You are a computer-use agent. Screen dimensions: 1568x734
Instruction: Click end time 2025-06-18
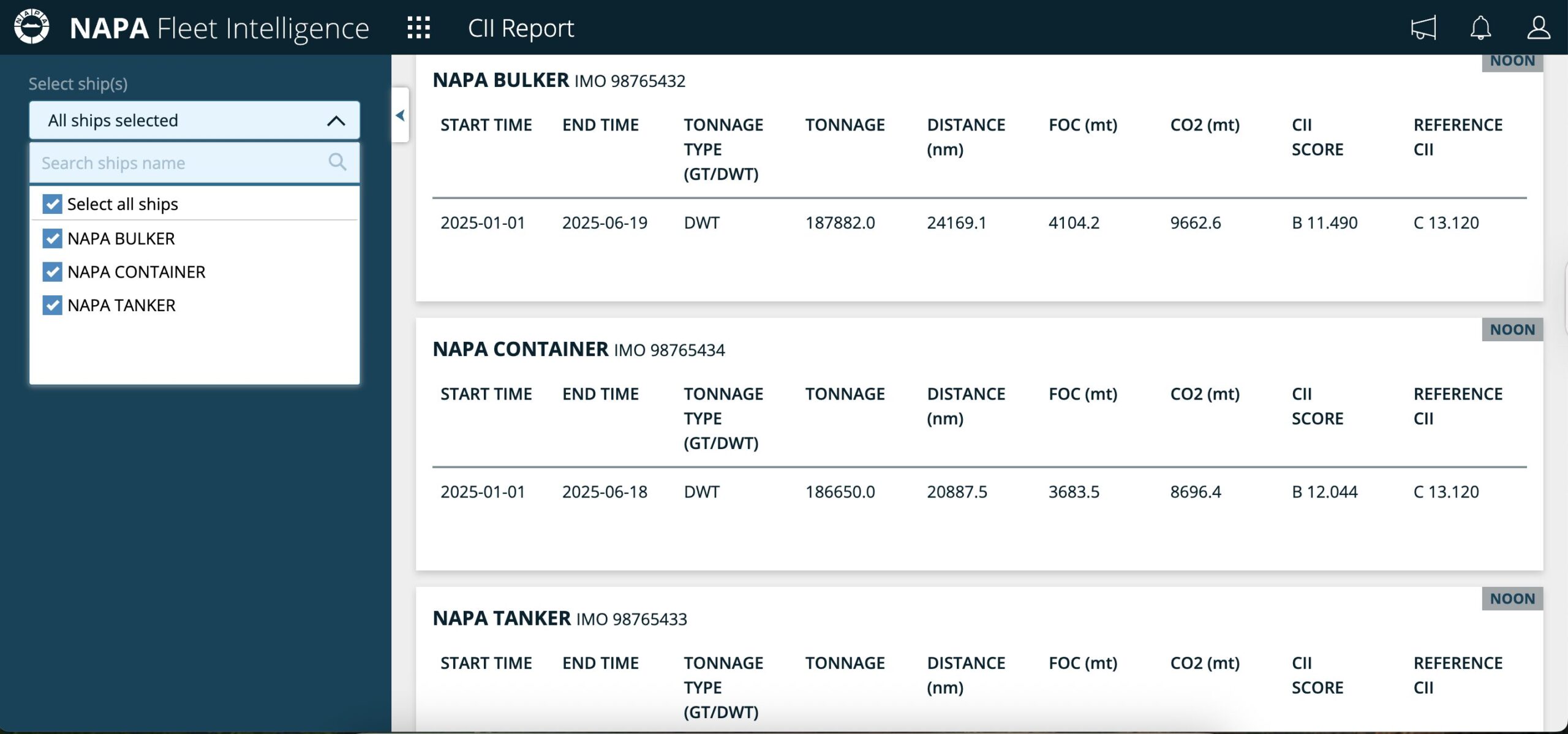pyautogui.click(x=605, y=491)
